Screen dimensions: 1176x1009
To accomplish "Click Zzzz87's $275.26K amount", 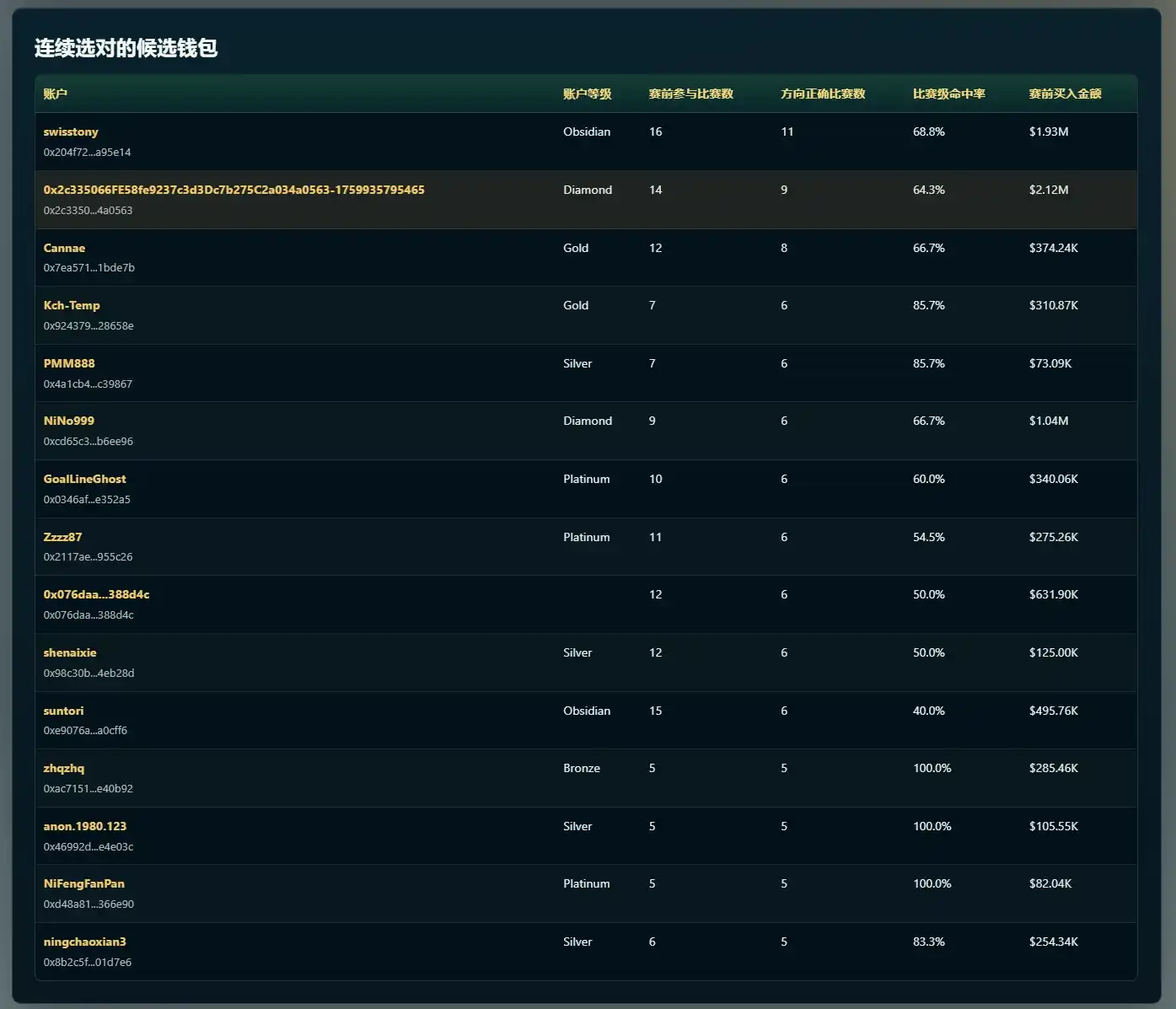I will (x=1054, y=537).
